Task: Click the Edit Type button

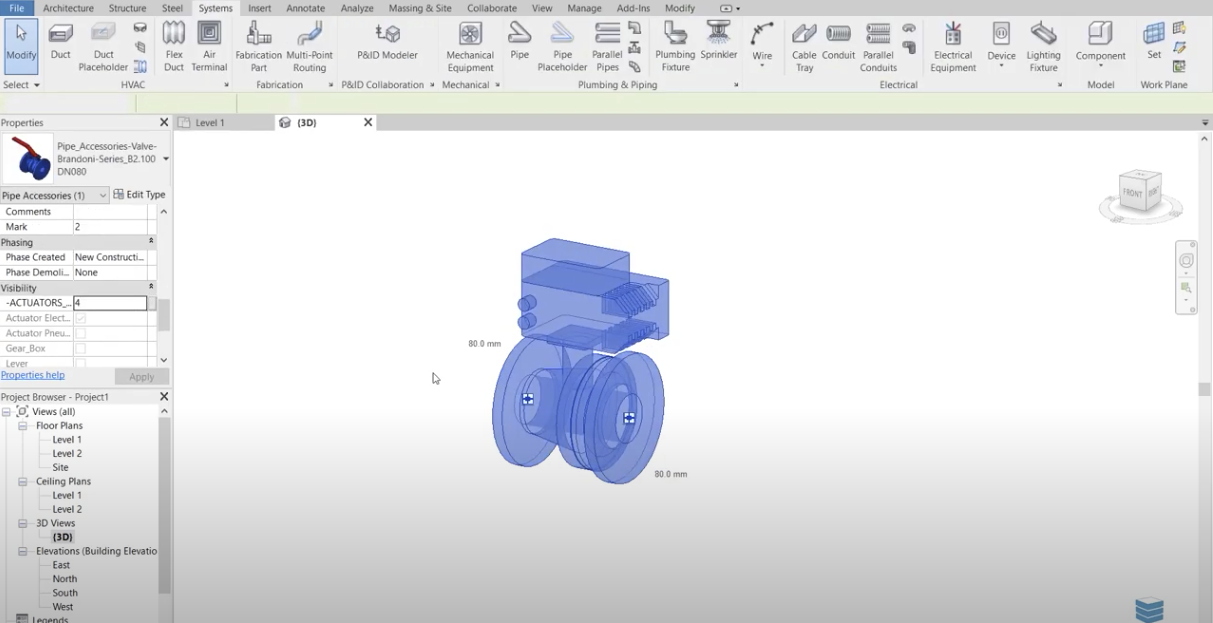Action: coord(139,195)
